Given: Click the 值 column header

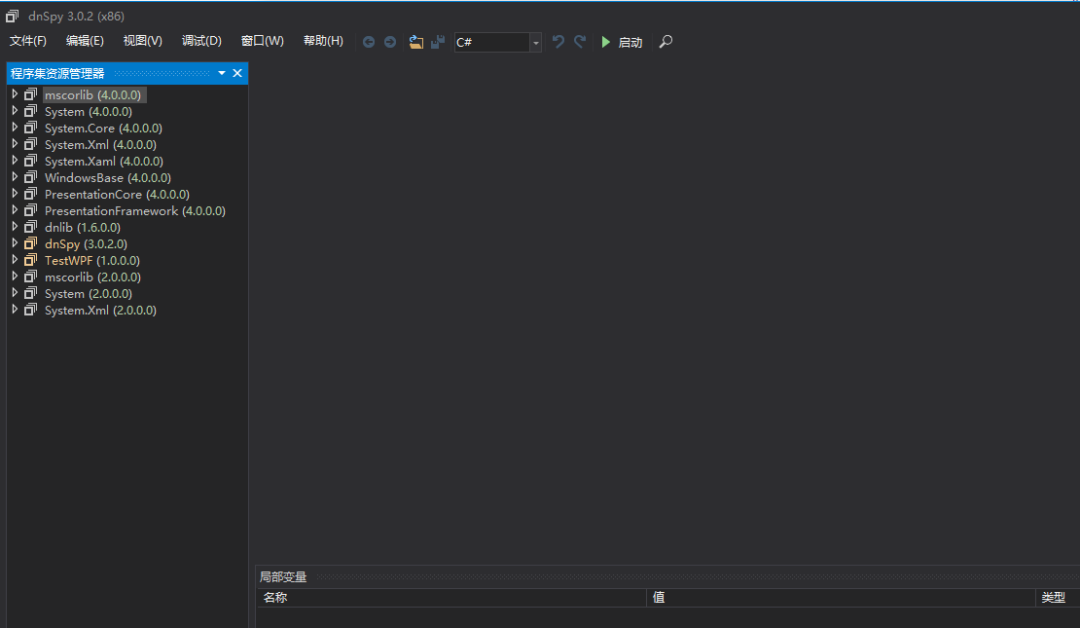Looking at the screenshot, I should 841,598.
